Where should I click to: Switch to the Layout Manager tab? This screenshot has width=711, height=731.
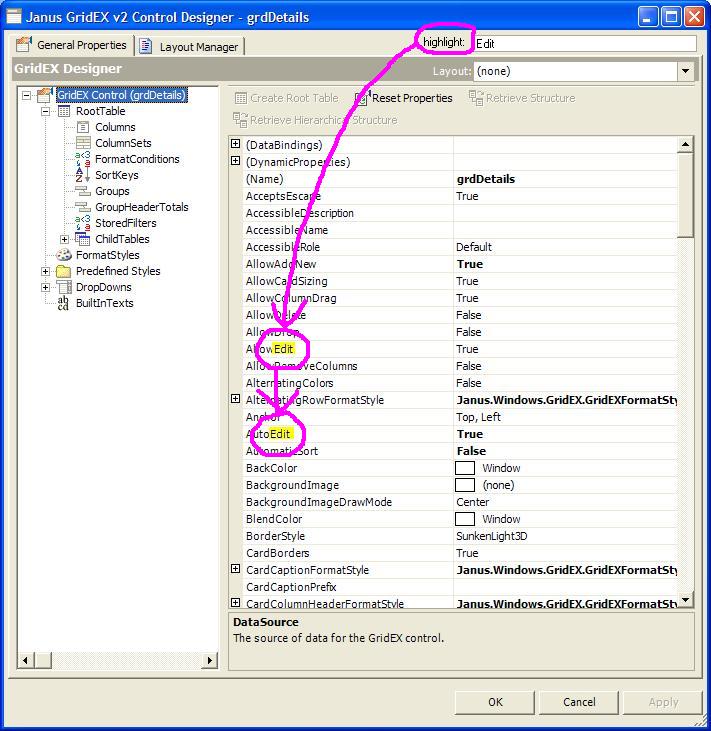coord(190,47)
